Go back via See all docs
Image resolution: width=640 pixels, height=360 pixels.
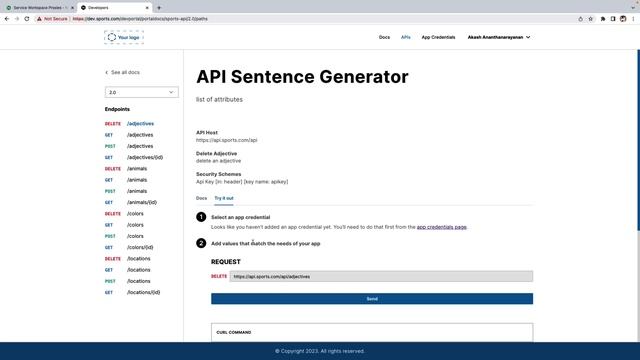(122, 72)
